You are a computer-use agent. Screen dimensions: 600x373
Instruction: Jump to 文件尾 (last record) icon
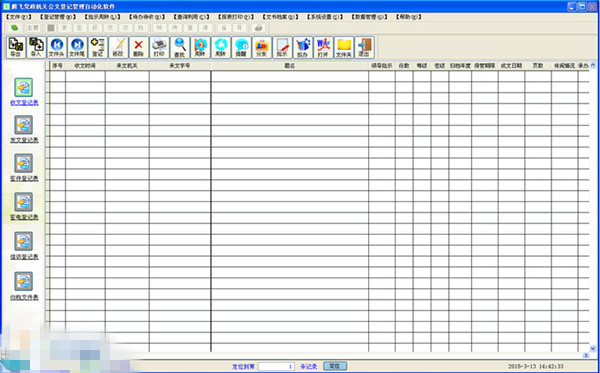pos(77,47)
